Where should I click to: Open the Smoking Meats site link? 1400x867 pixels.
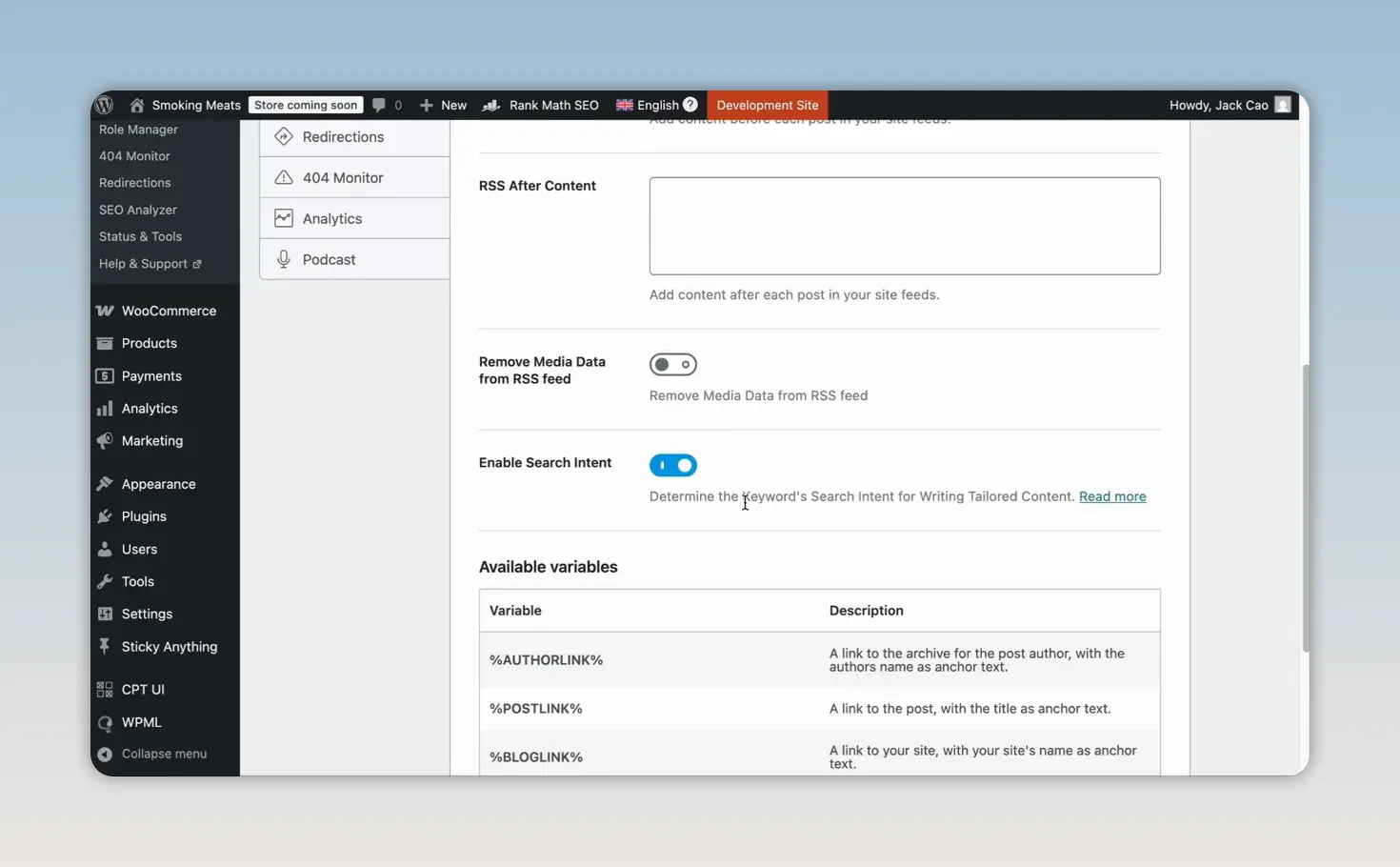[196, 105]
